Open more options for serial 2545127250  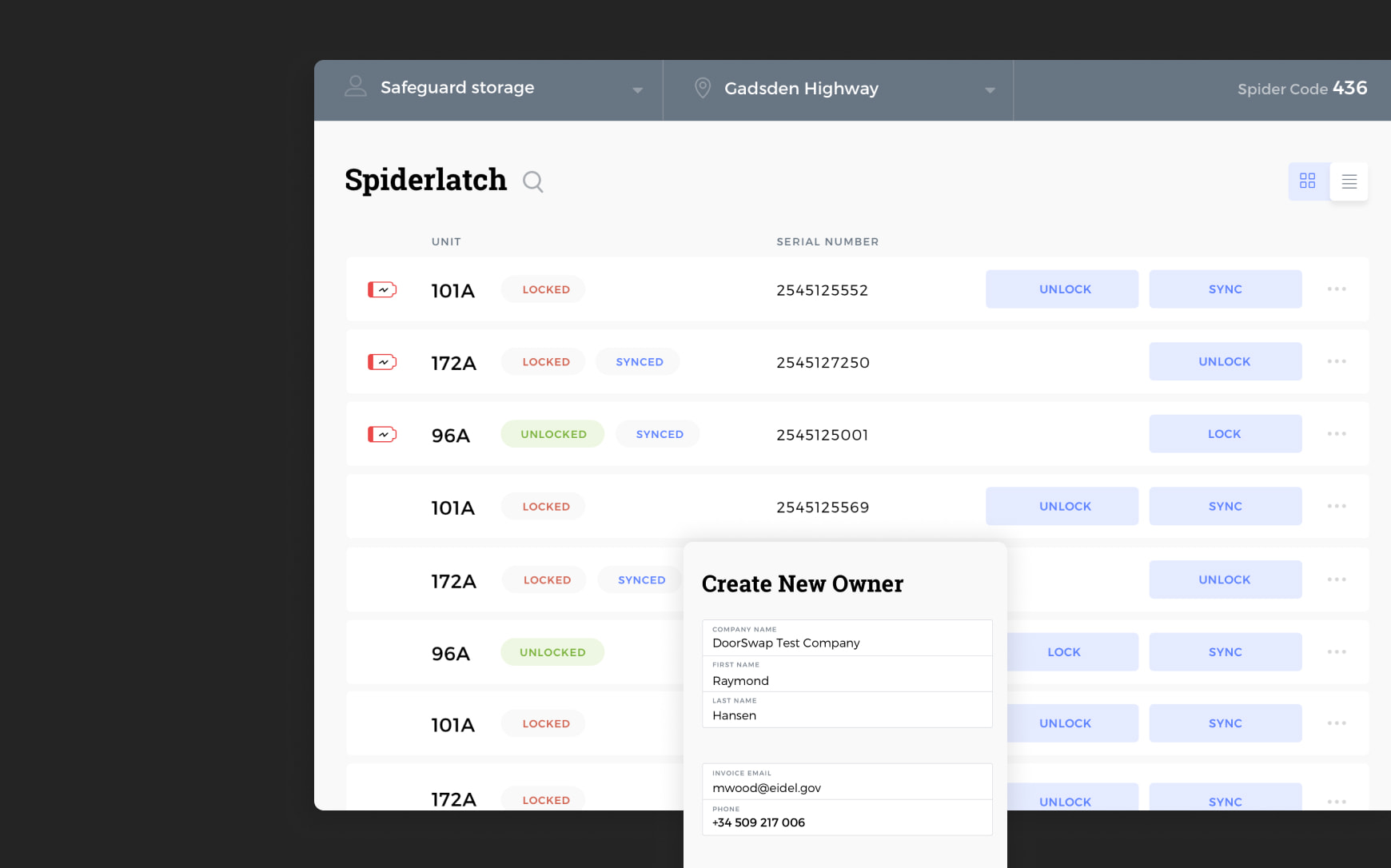point(1336,361)
